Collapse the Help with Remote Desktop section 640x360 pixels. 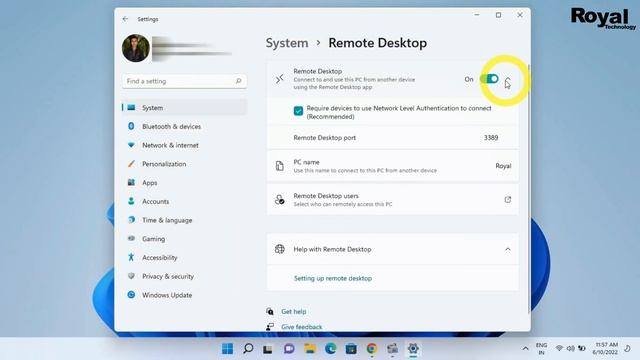[508, 249]
